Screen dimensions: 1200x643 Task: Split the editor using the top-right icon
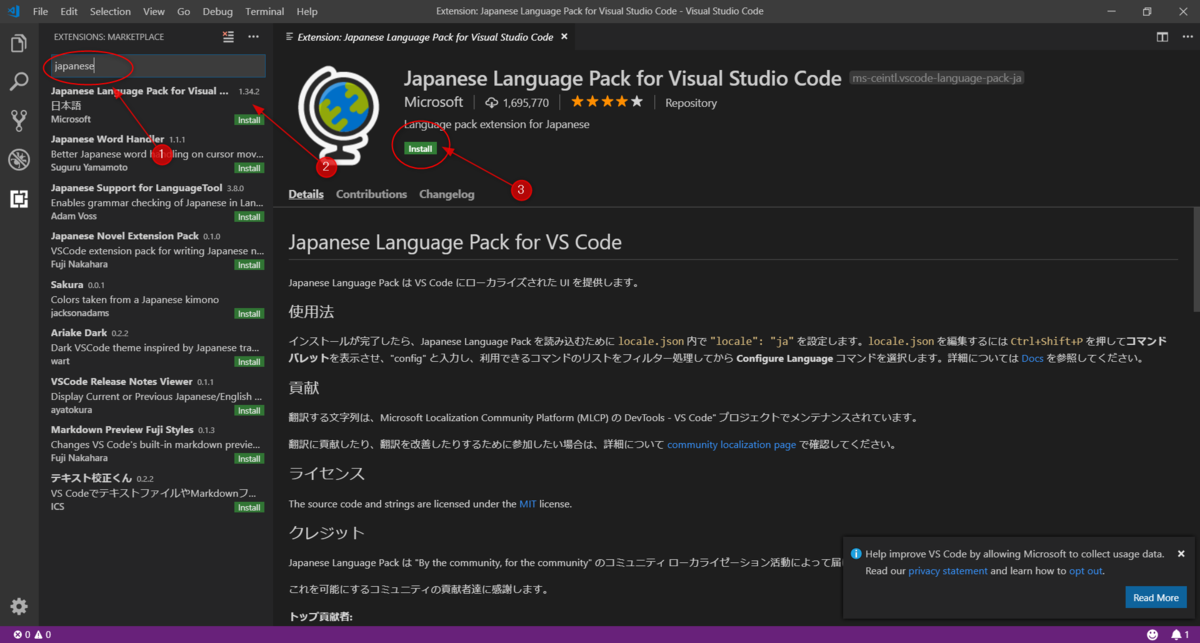click(1162, 36)
